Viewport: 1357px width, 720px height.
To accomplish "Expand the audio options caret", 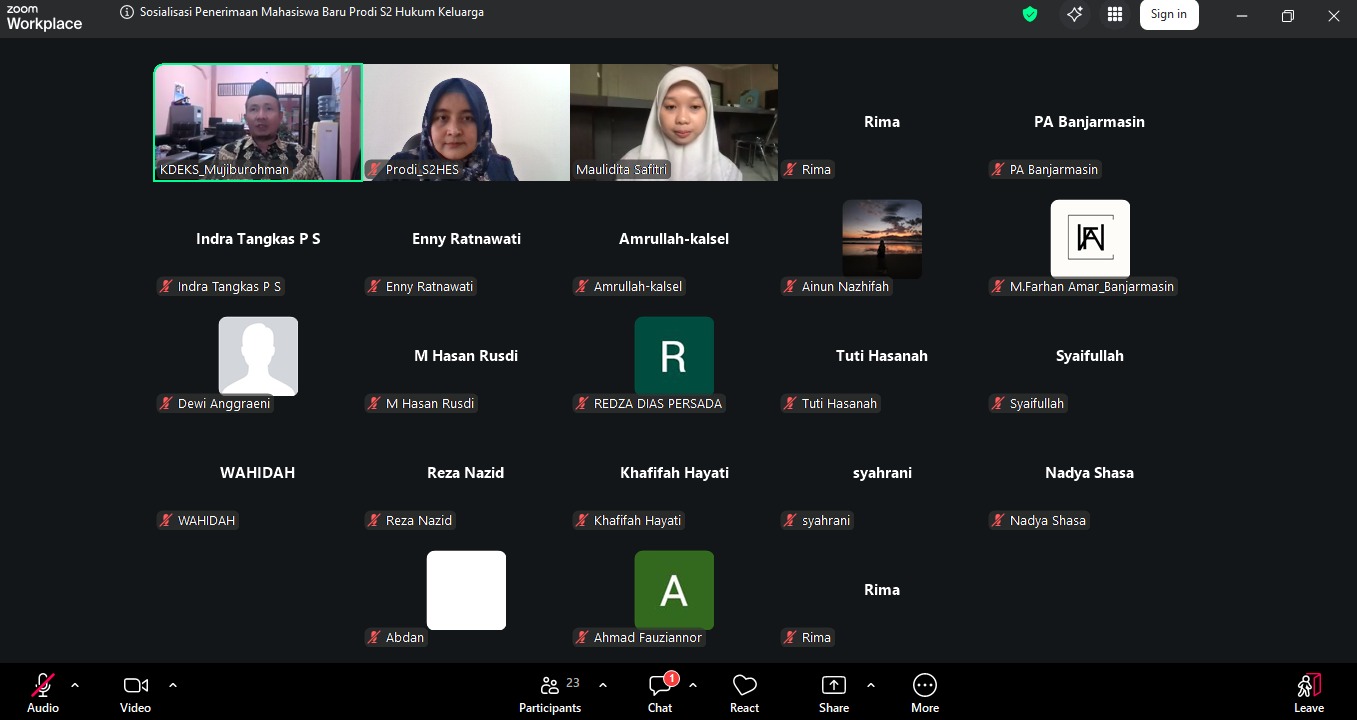I will pos(75,685).
